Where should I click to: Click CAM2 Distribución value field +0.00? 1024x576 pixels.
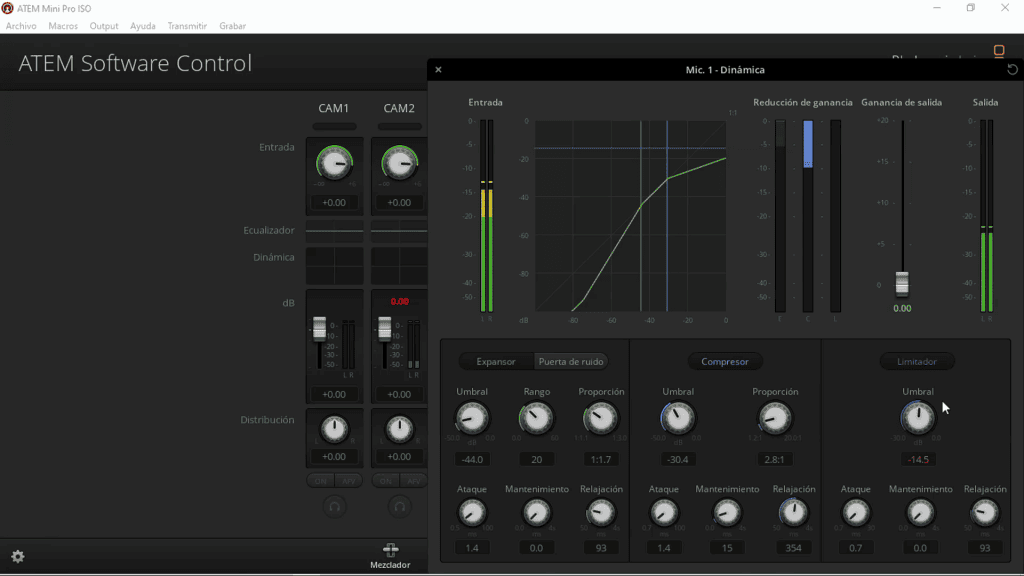tap(399, 456)
